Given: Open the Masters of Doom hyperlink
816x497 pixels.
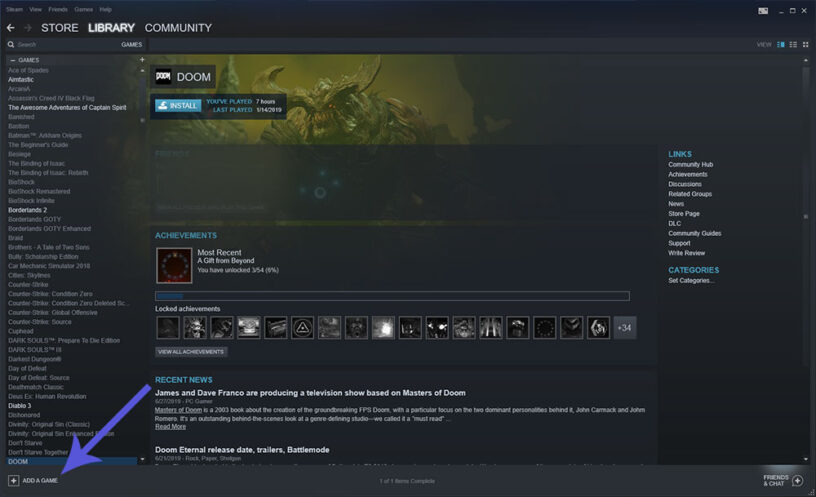Looking at the screenshot, I should coord(178,410).
